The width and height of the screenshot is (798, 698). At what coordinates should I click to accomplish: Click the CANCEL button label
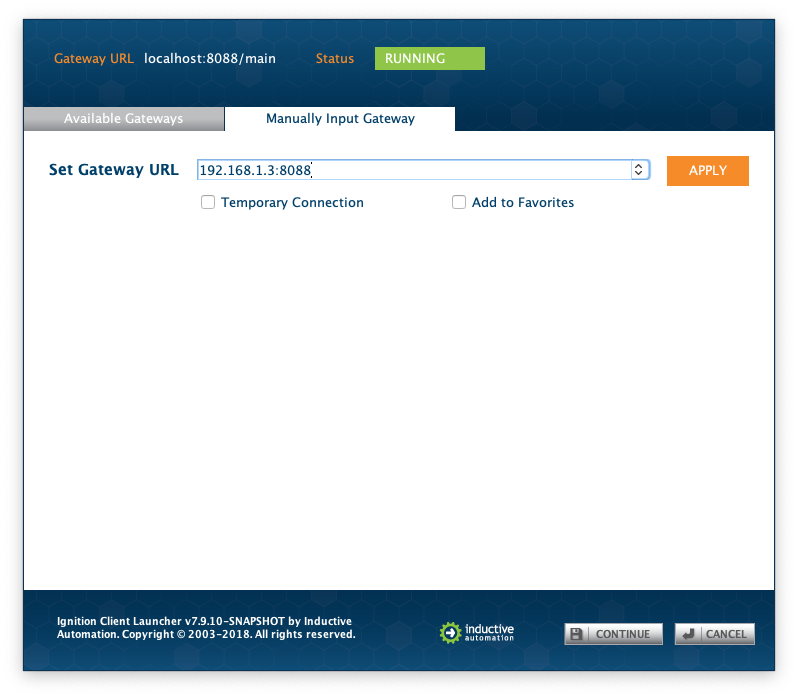pyautogui.click(x=725, y=634)
